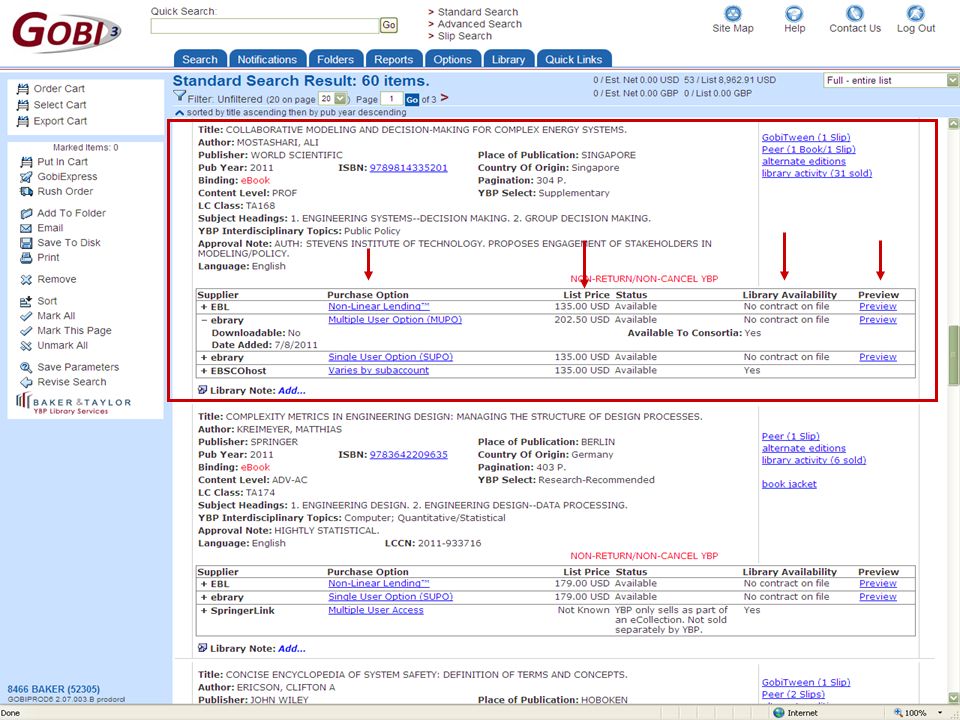Screen dimensions: 960x720
Task: Open Non-Linear Lending option at 135.00 USD
Action: pyautogui.click(x=378, y=307)
